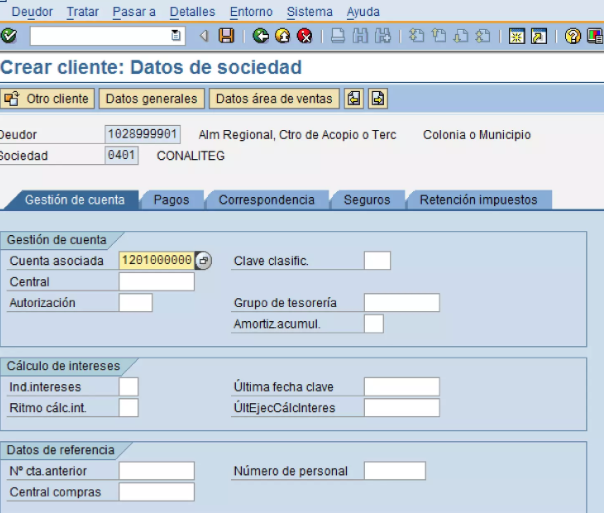The image size is (604, 513).
Task: Click the Last page icon
Action: click(x=483, y=36)
